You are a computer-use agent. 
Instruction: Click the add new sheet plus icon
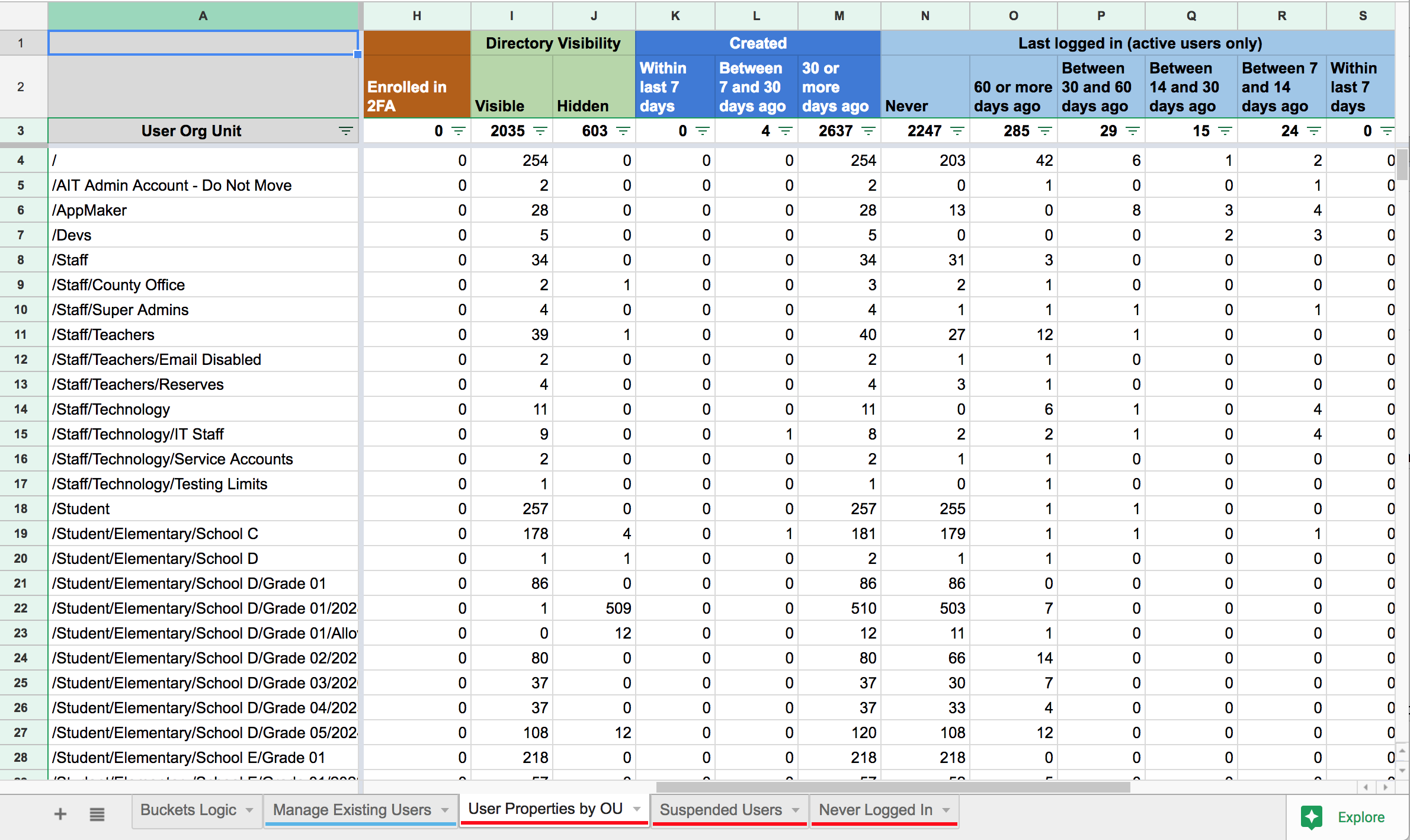coord(60,815)
